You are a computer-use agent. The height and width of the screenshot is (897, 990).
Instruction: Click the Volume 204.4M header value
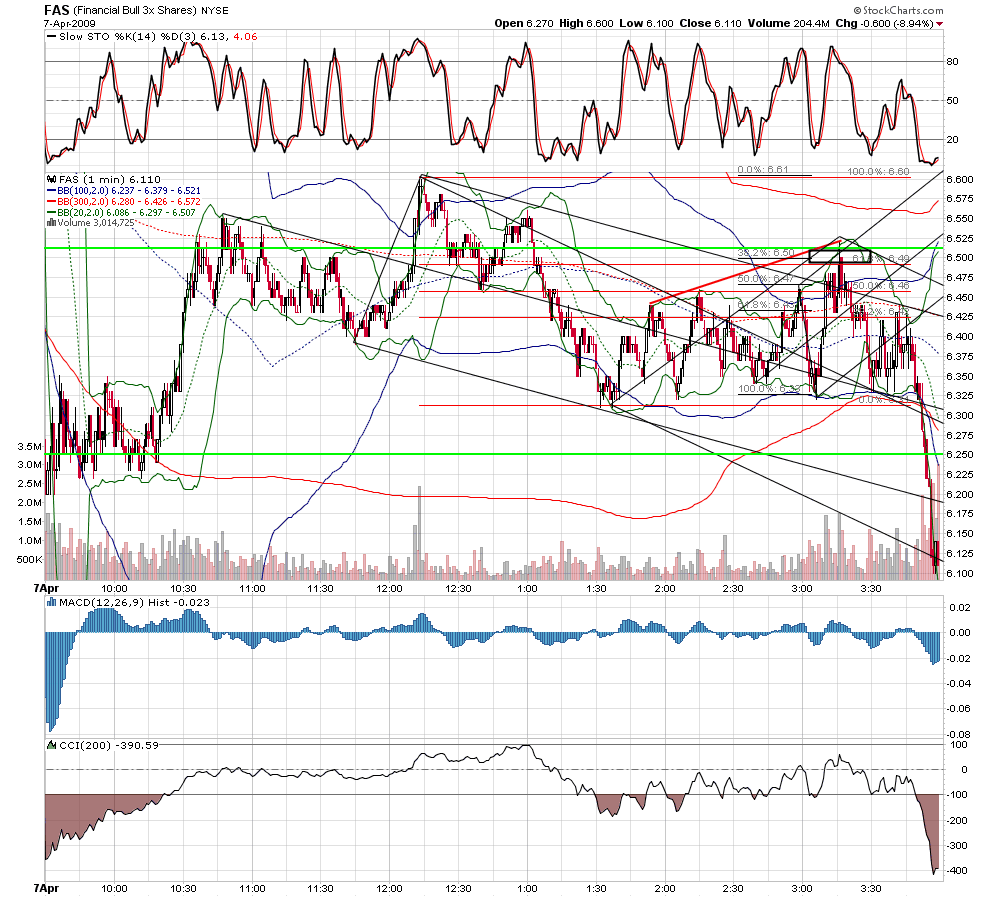point(788,23)
